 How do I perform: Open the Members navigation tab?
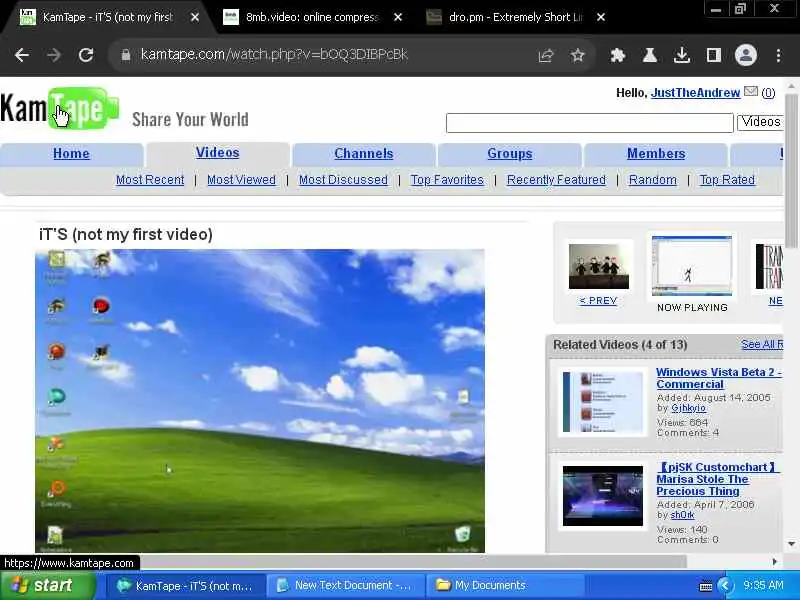point(656,154)
